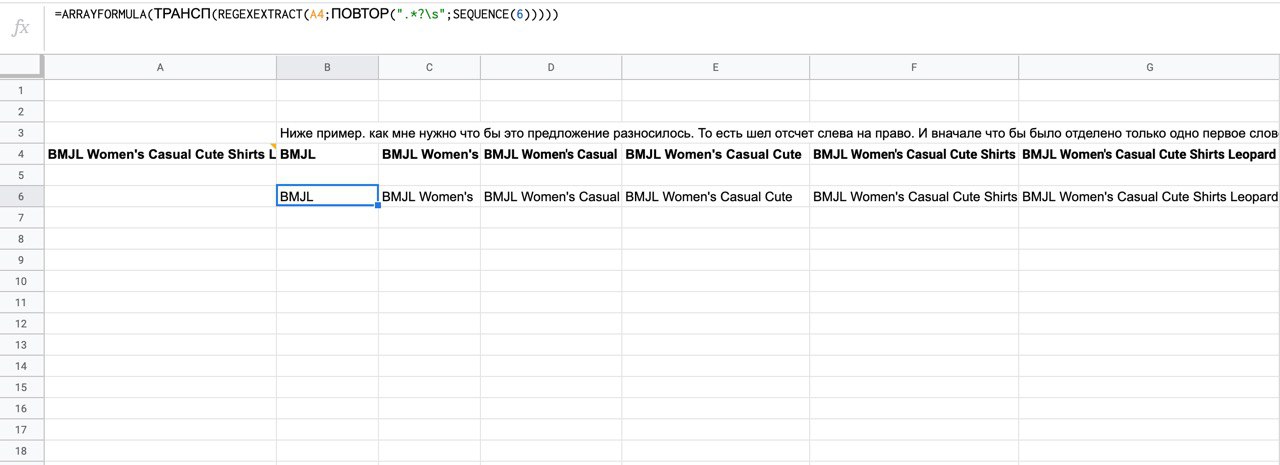Select row 4 header
The width and height of the screenshot is (1280, 465).
[22, 154]
